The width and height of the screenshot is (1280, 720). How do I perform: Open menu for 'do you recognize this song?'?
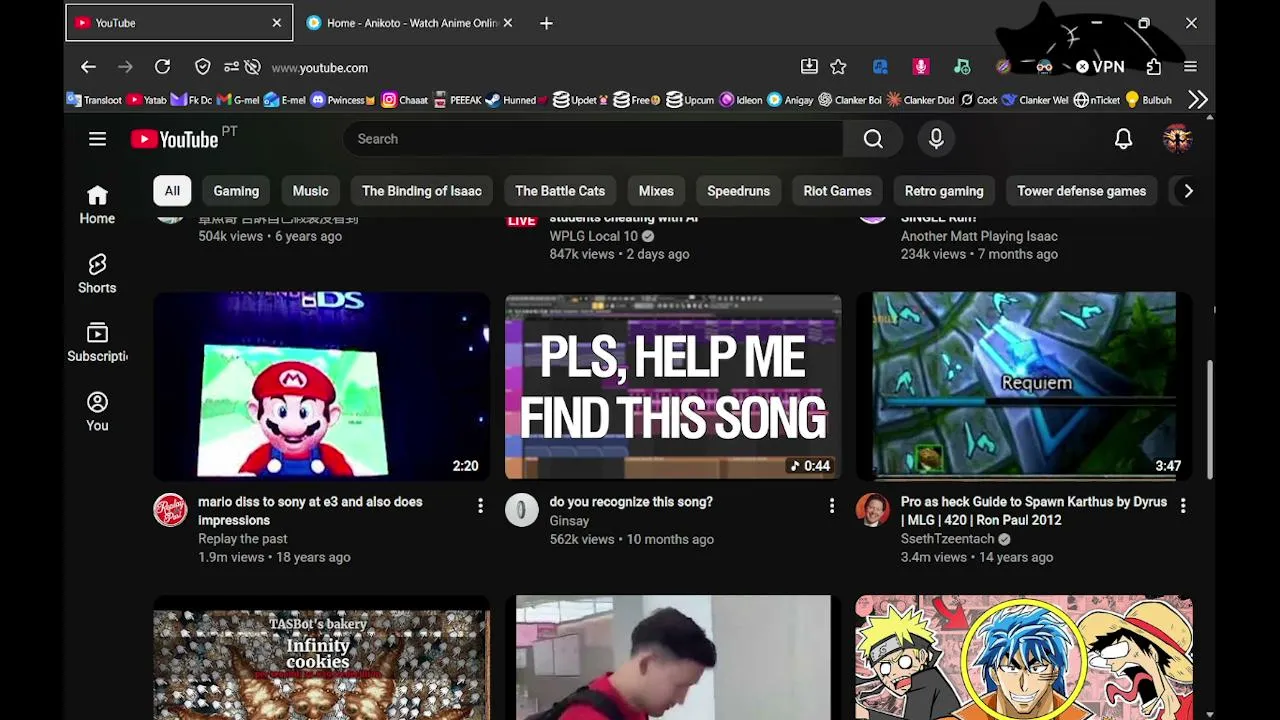831,506
